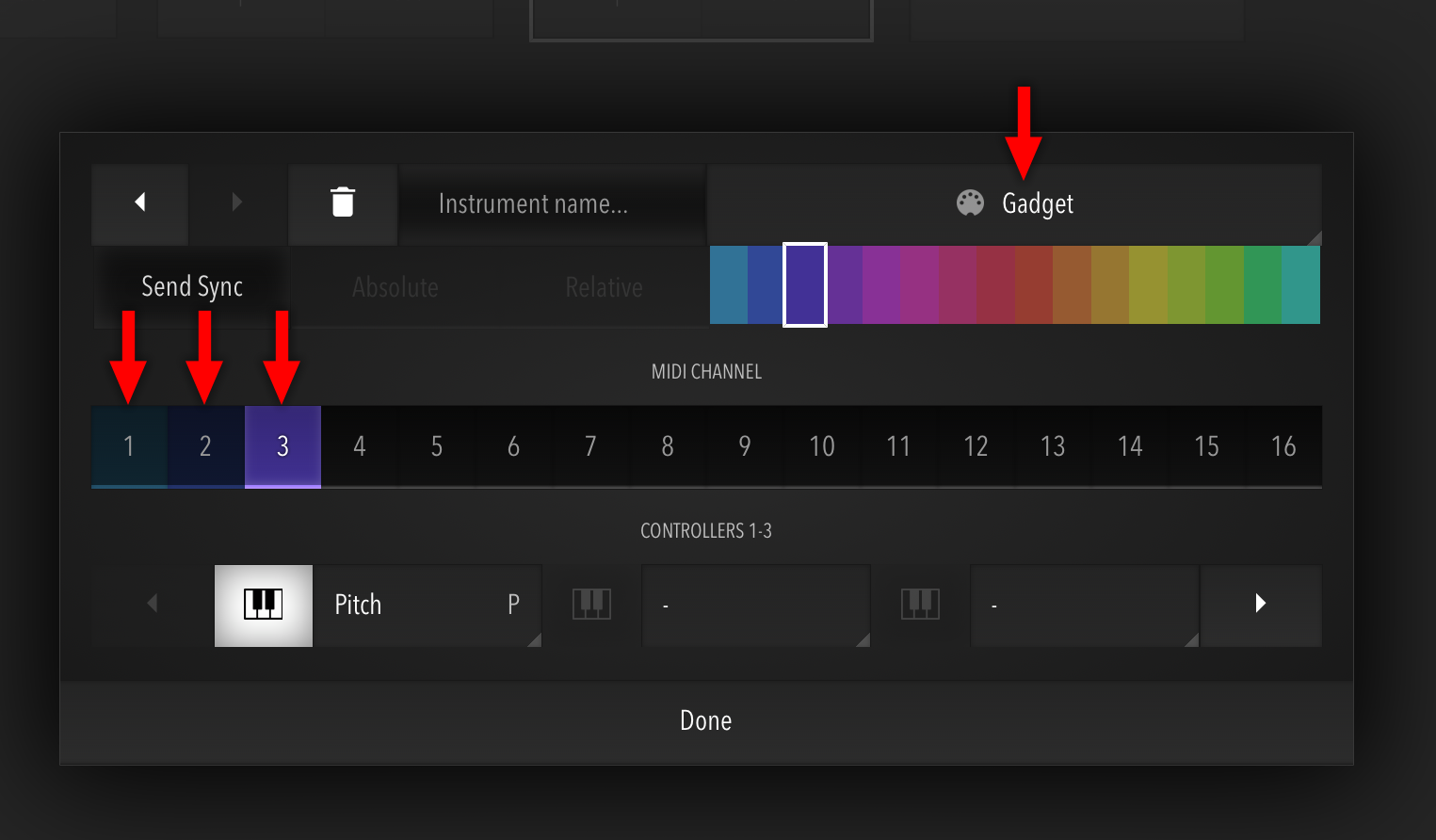Choose MIDI channel 9
The height and width of the screenshot is (840, 1436).
(x=745, y=447)
